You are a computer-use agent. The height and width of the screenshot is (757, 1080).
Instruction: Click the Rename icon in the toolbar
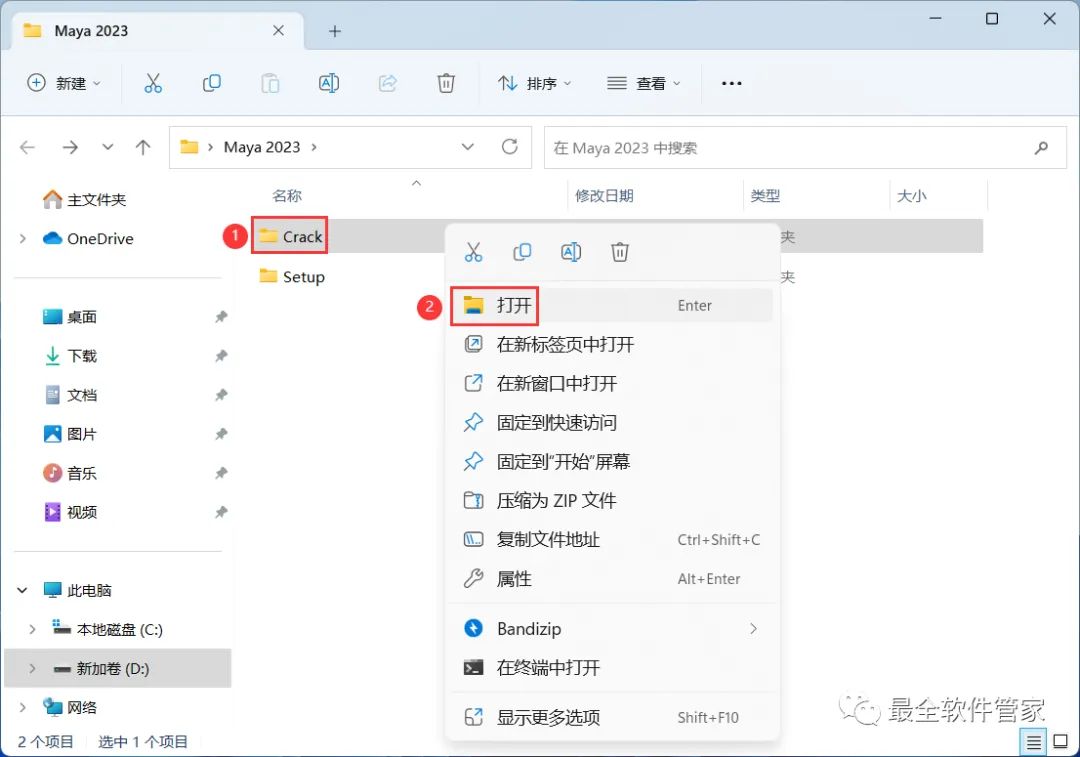point(329,83)
